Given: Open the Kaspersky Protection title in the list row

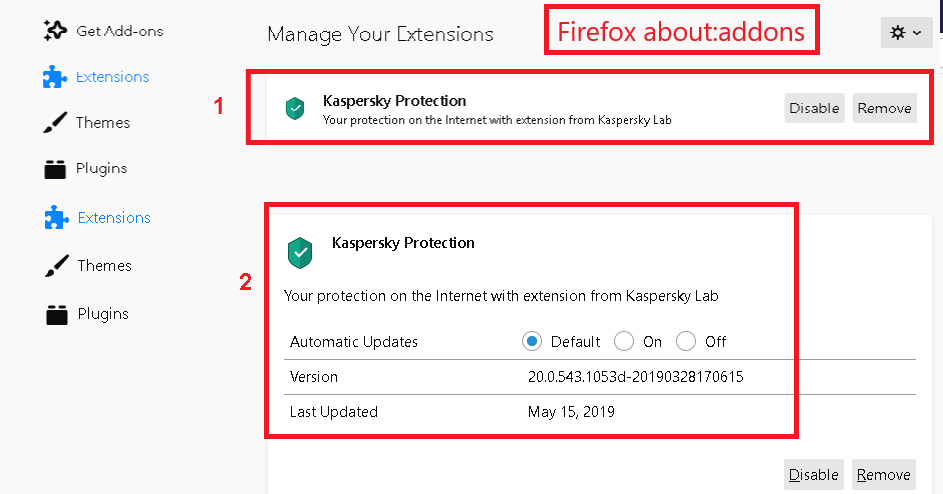Looking at the screenshot, I should pos(394,101).
